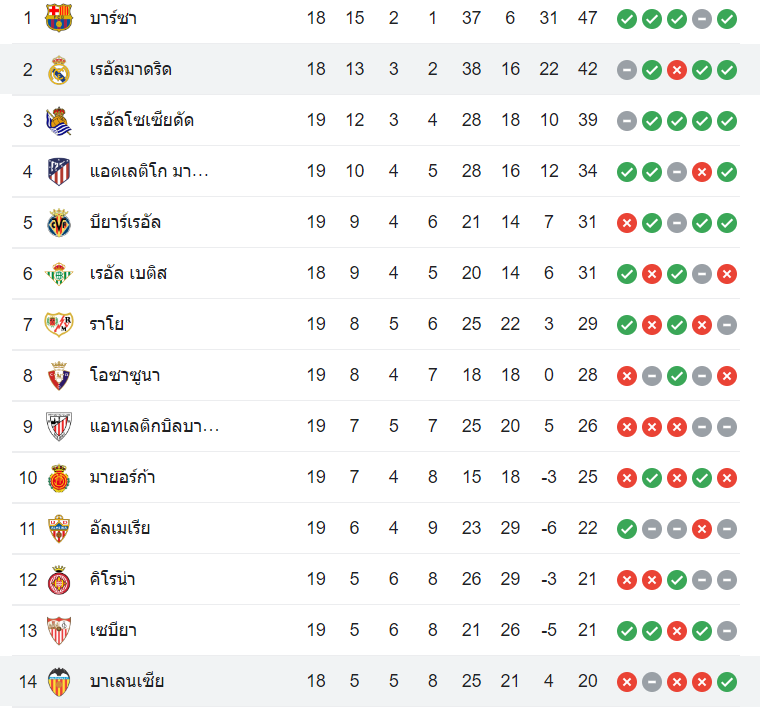Click the Valencia bat crest icon
This screenshot has height=712, width=760.
point(59,681)
